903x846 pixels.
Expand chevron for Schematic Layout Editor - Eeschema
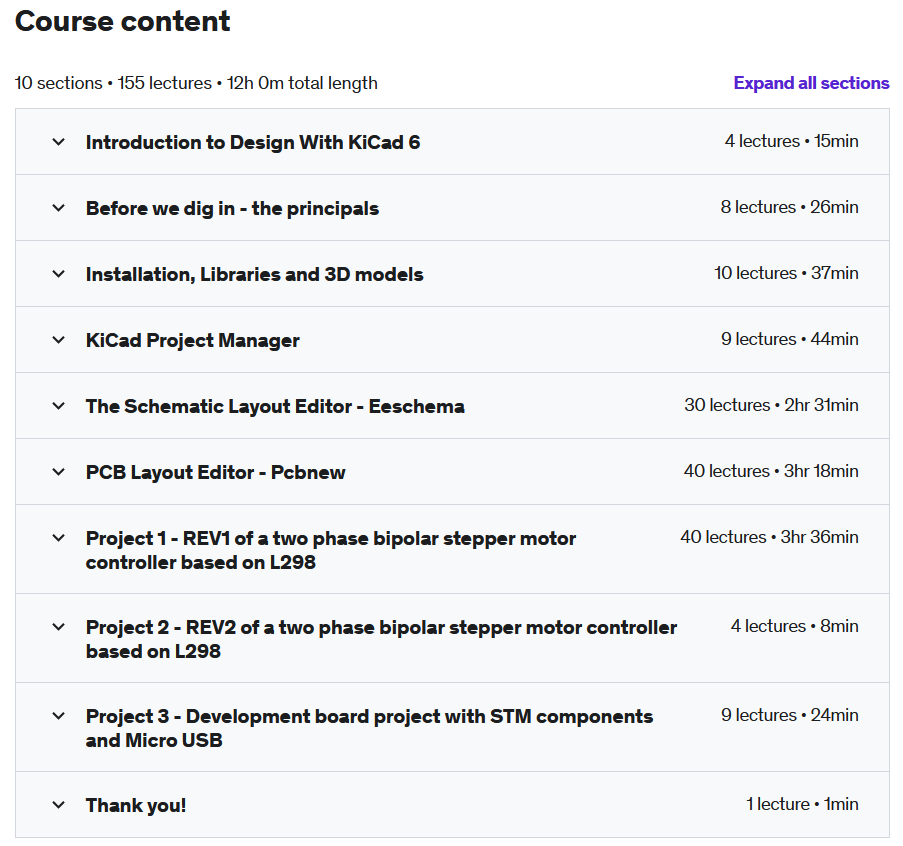click(x=58, y=406)
